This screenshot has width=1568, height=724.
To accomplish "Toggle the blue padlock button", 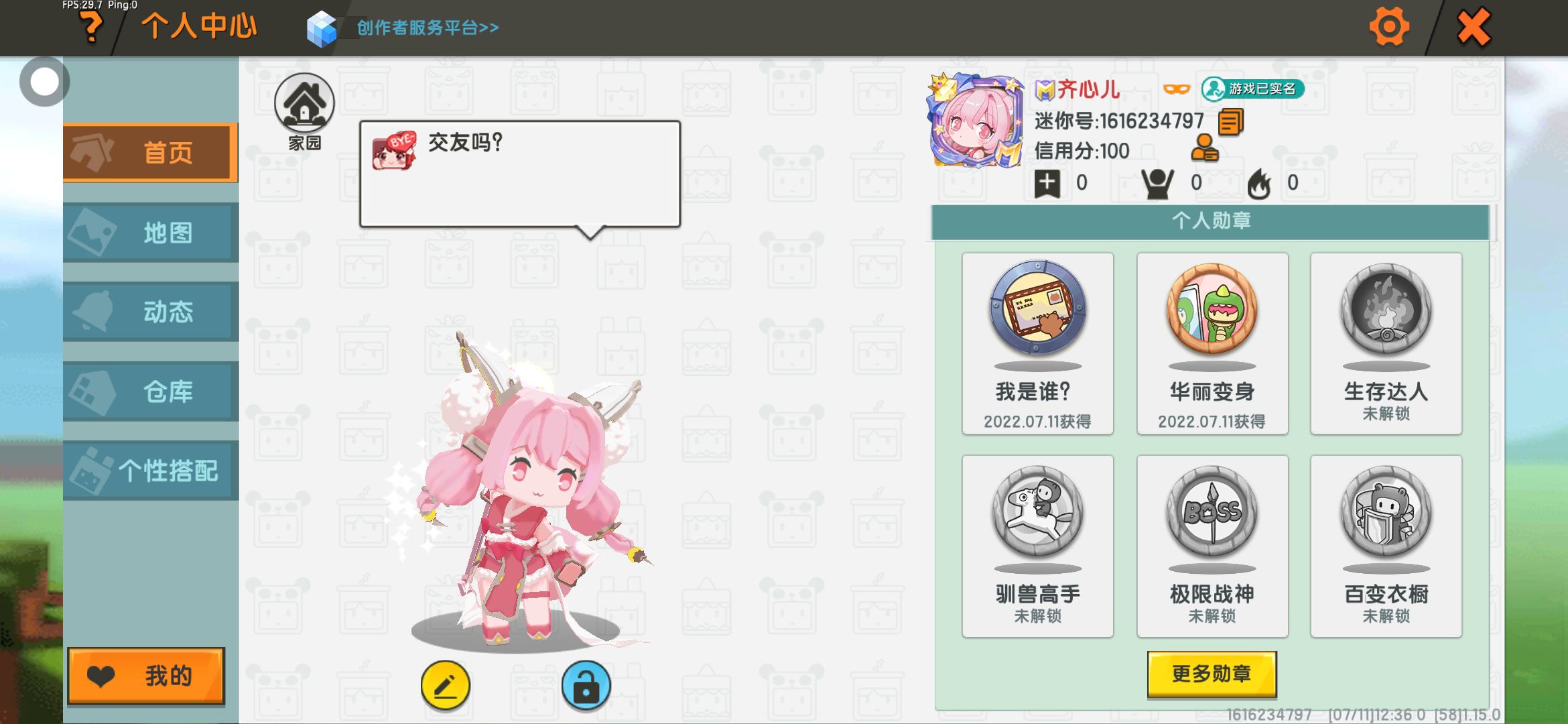I will (586, 685).
